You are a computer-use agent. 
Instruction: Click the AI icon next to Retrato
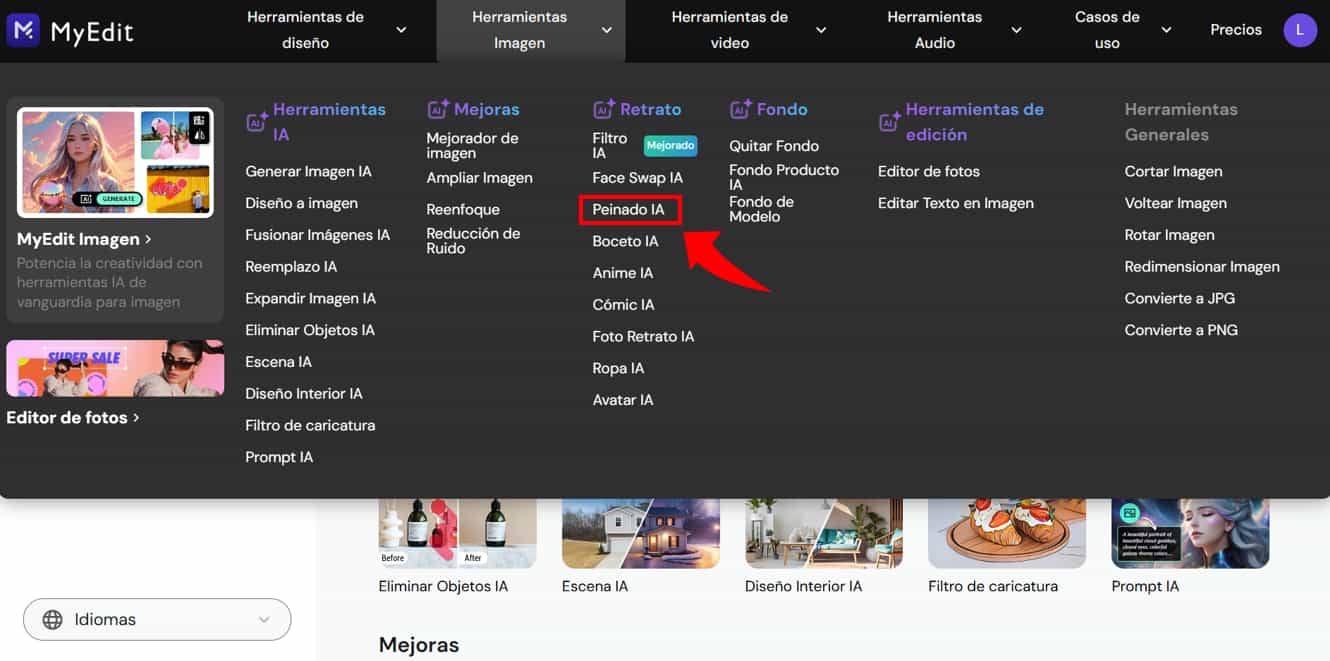coord(604,109)
